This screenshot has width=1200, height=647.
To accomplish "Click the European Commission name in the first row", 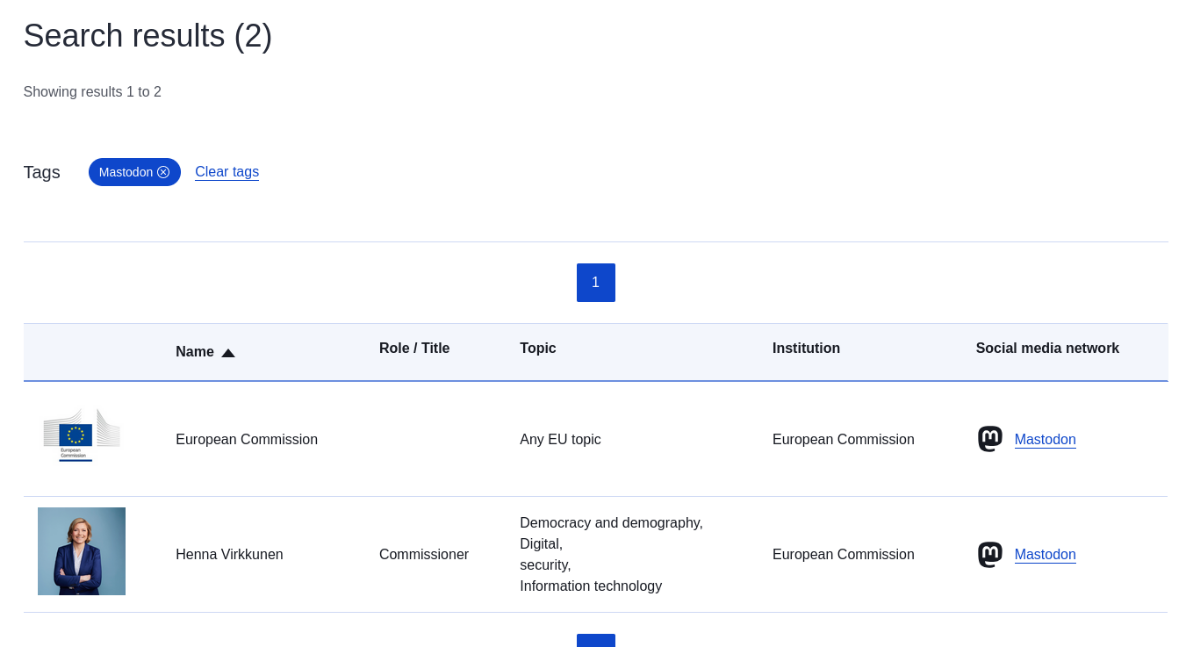I will [x=246, y=439].
